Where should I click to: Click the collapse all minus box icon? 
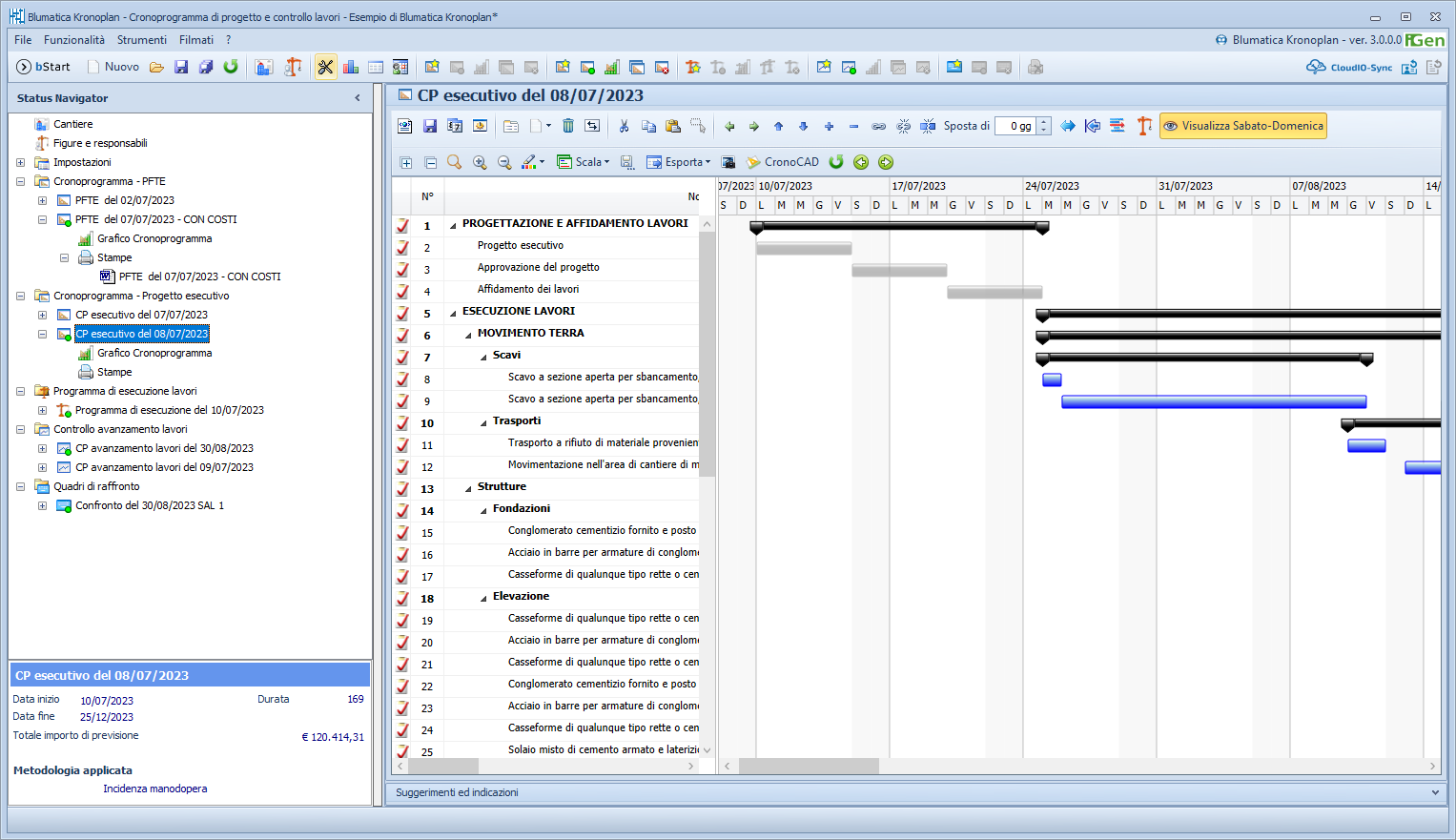pyautogui.click(x=430, y=163)
